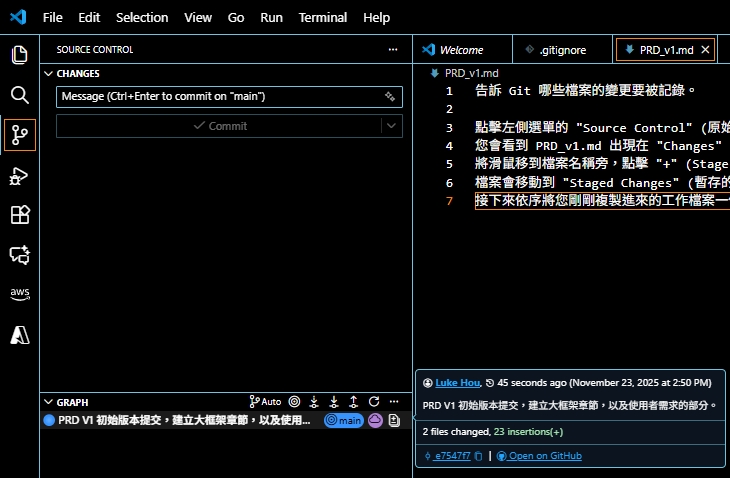Select the PRD V1 commit in the graph

(184, 420)
